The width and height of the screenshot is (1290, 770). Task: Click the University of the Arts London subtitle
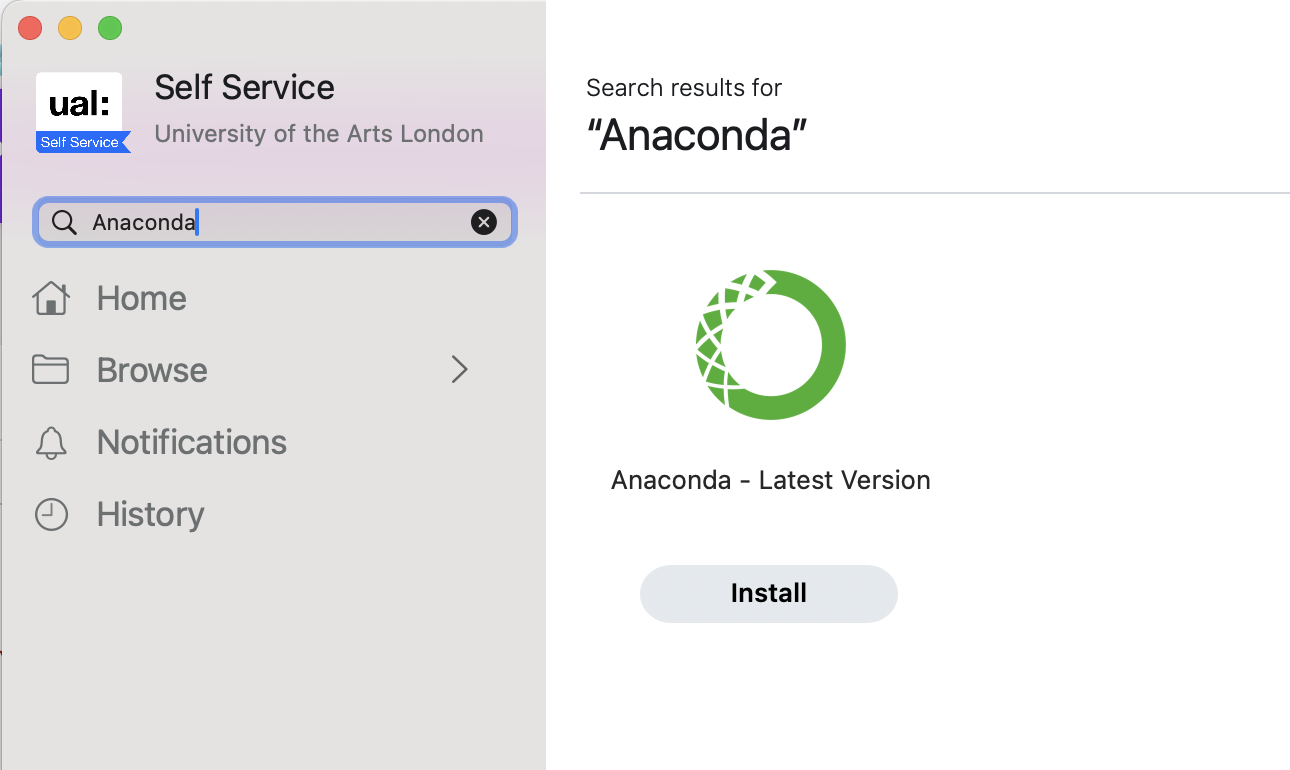tap(318, 133)
